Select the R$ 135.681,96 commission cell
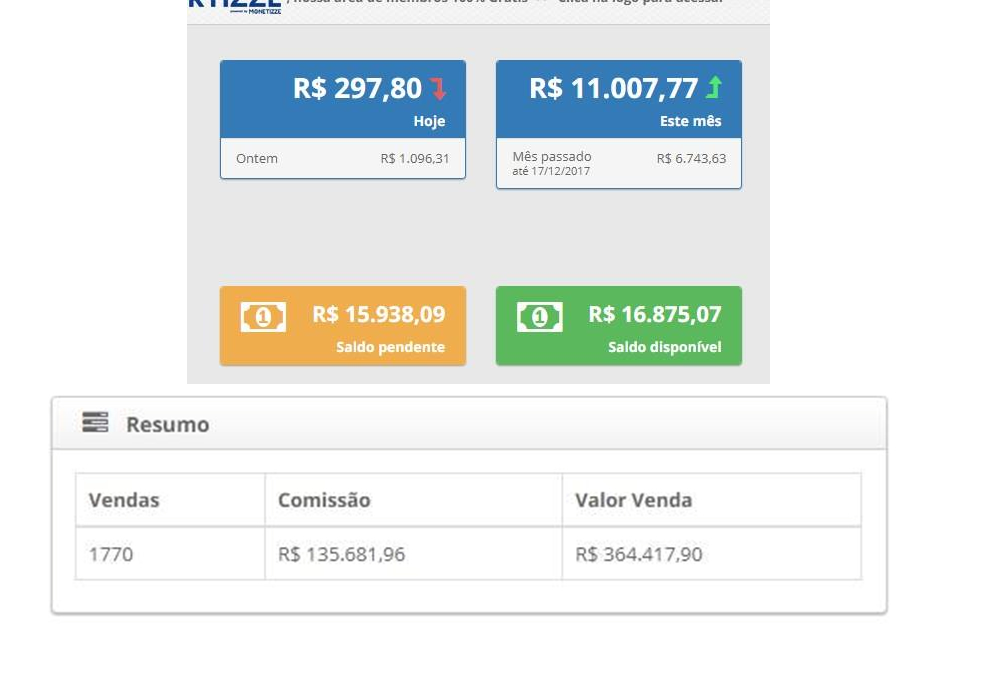 413,554
